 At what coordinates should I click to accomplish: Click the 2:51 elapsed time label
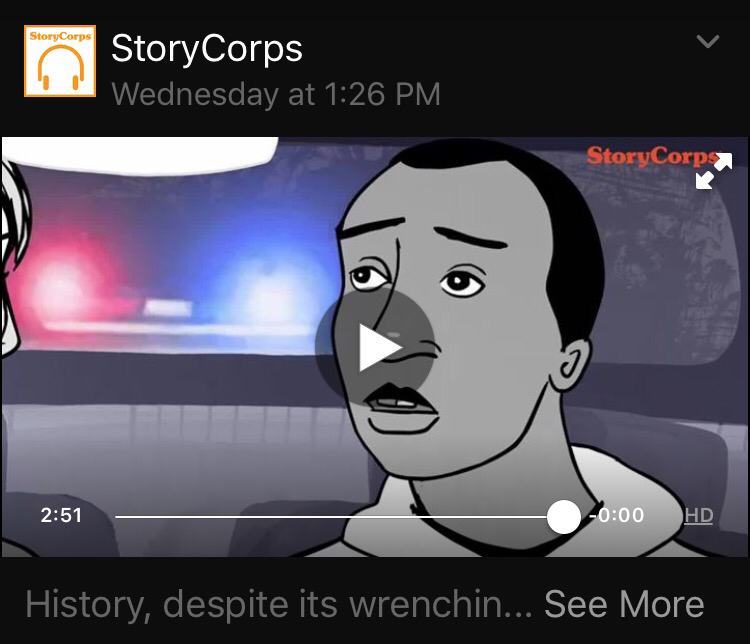click(x=61, y=515)
